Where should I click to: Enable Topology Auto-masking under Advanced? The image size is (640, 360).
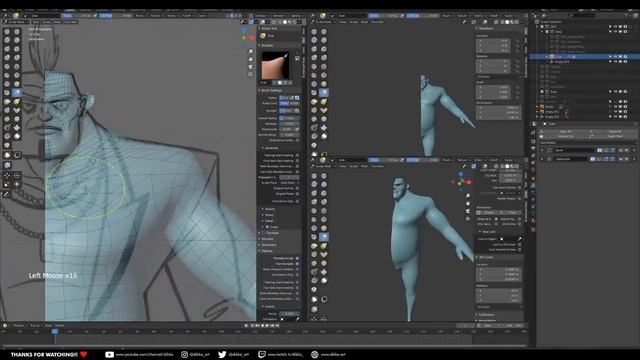tap(297, 156)
